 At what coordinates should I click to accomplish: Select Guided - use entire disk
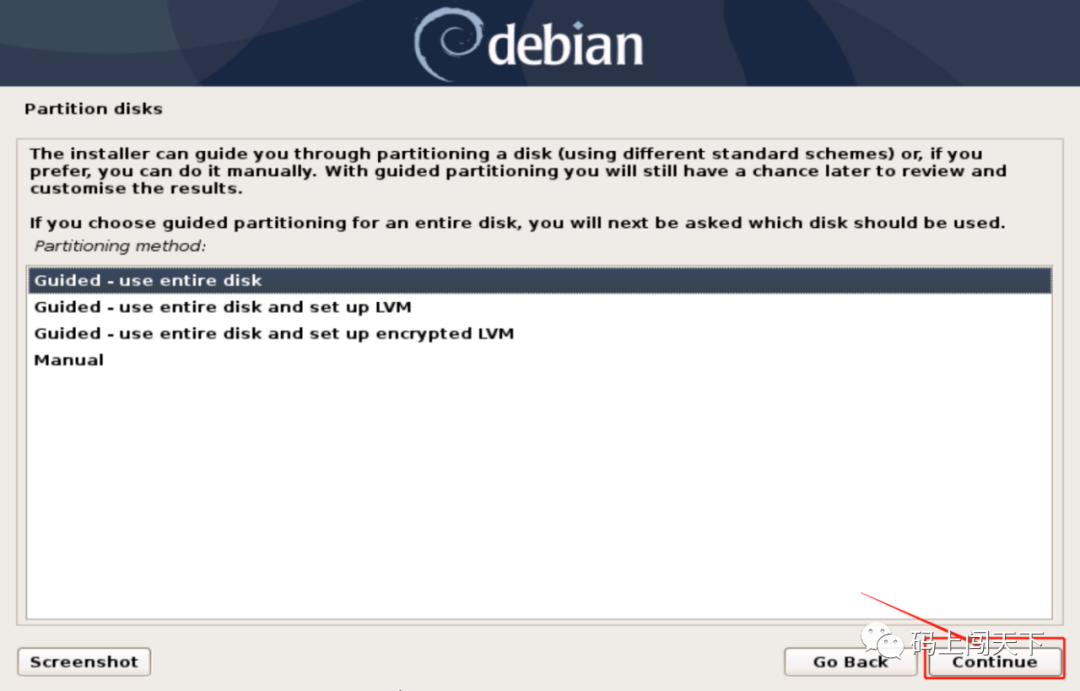(x=539, y=280)
